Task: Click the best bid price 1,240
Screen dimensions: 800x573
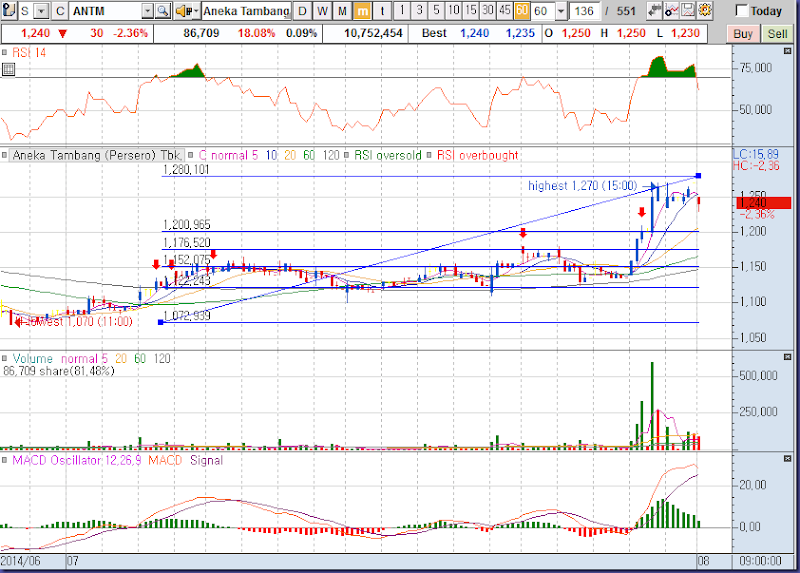Action: coord(474,34)
